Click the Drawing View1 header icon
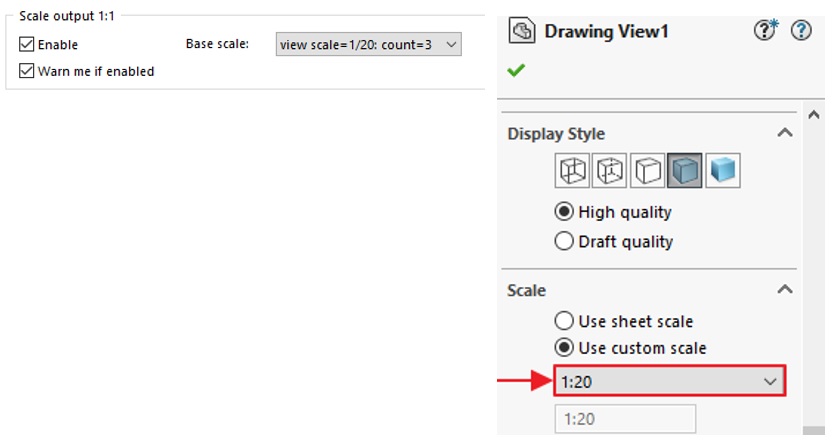This screenshot has height=446, width=837. (522, 30)
